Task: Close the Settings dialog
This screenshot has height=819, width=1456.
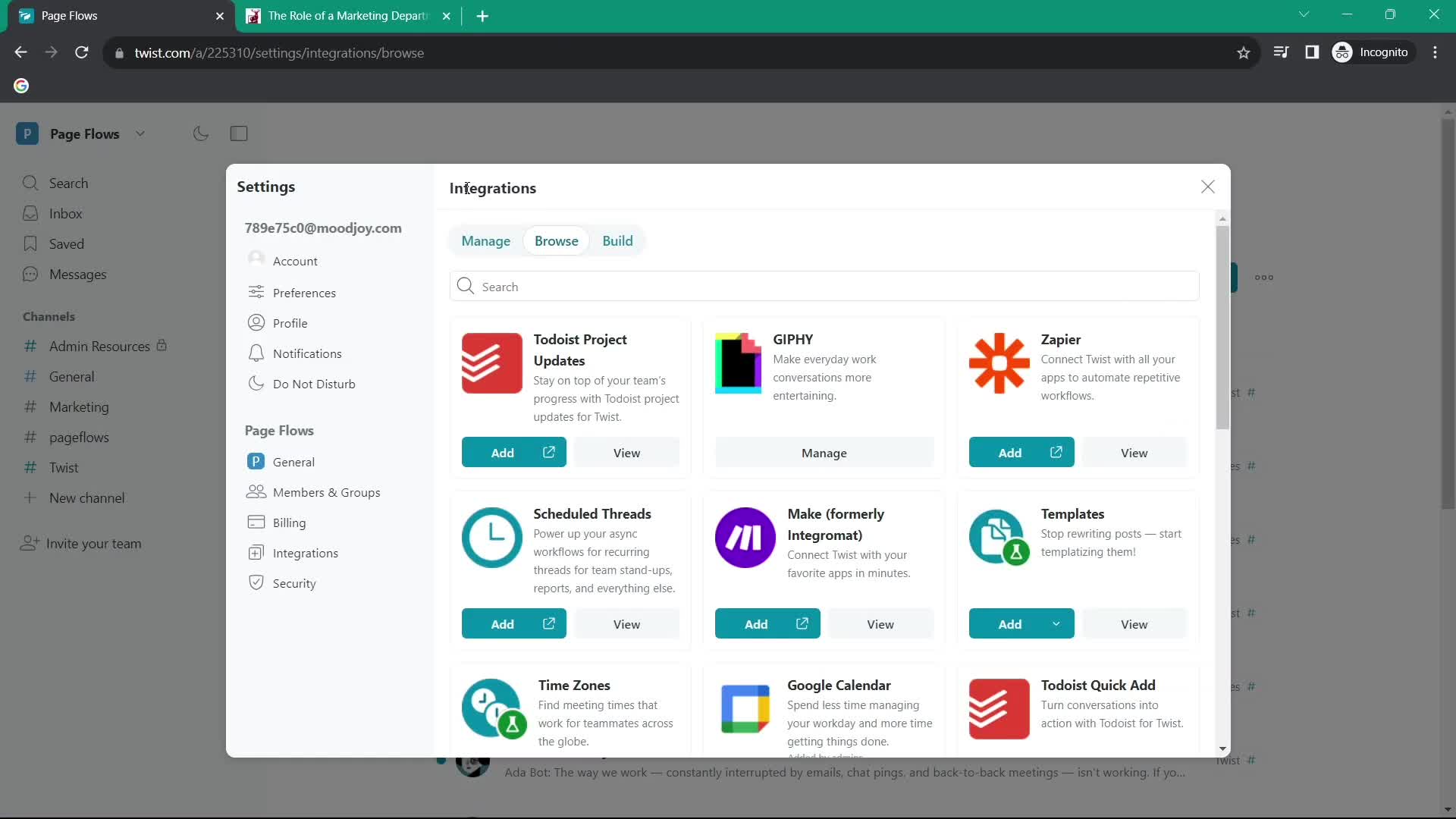Action: click(x=1208, y=187)
